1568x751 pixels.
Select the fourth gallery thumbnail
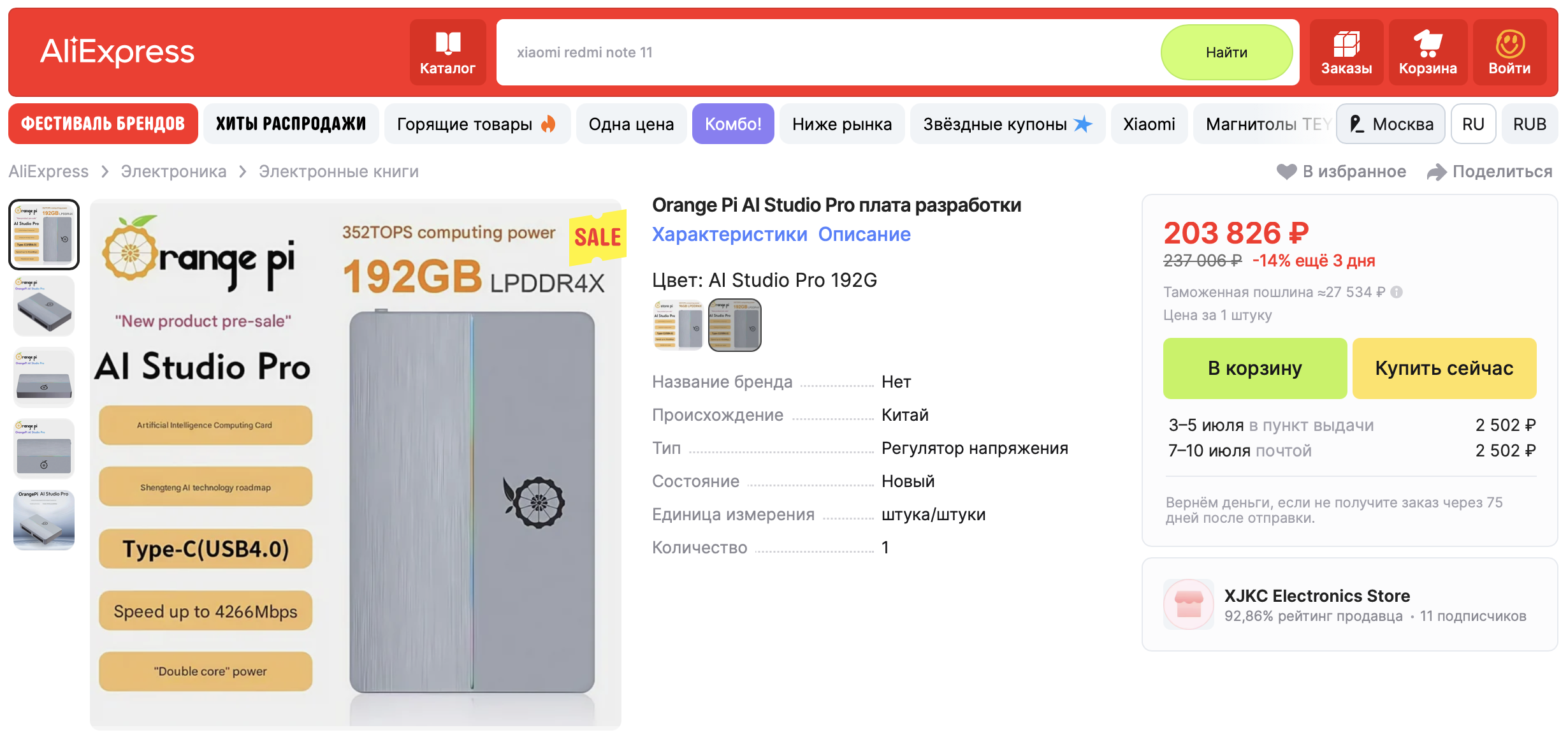44,448
